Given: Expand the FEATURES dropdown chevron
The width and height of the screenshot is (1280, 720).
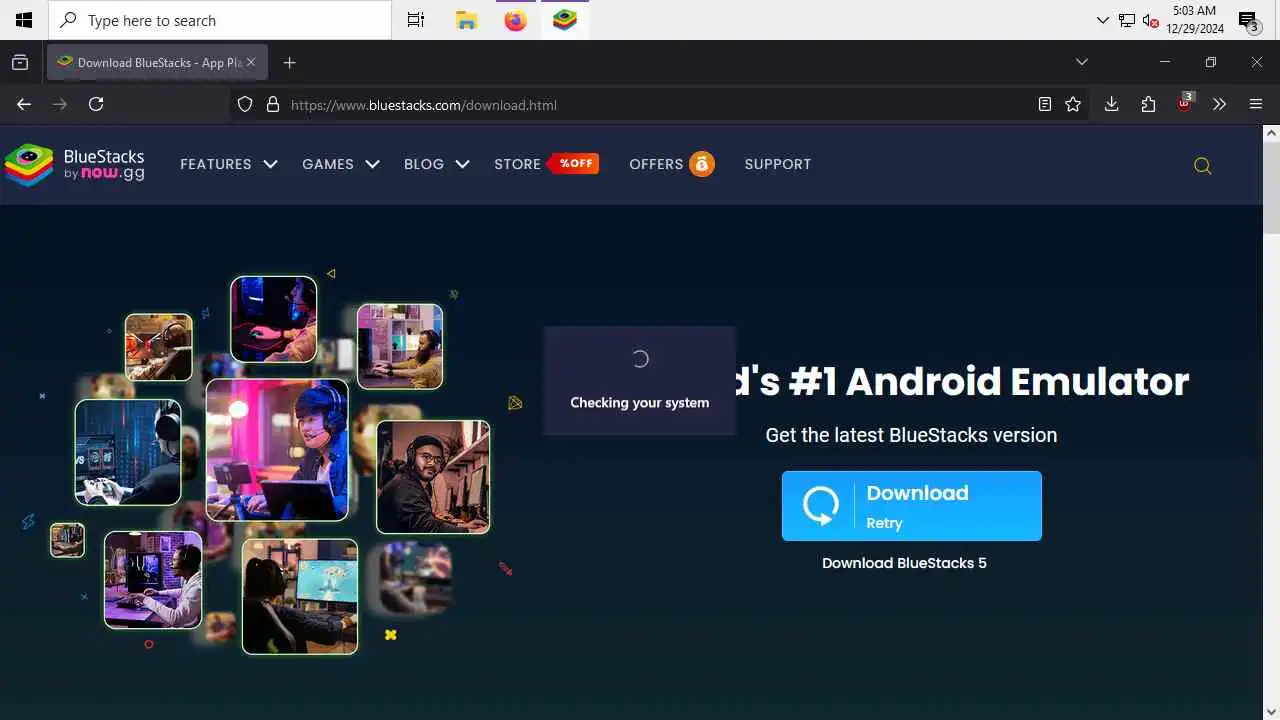Looking at the screenshot, I should coord(270,164).
